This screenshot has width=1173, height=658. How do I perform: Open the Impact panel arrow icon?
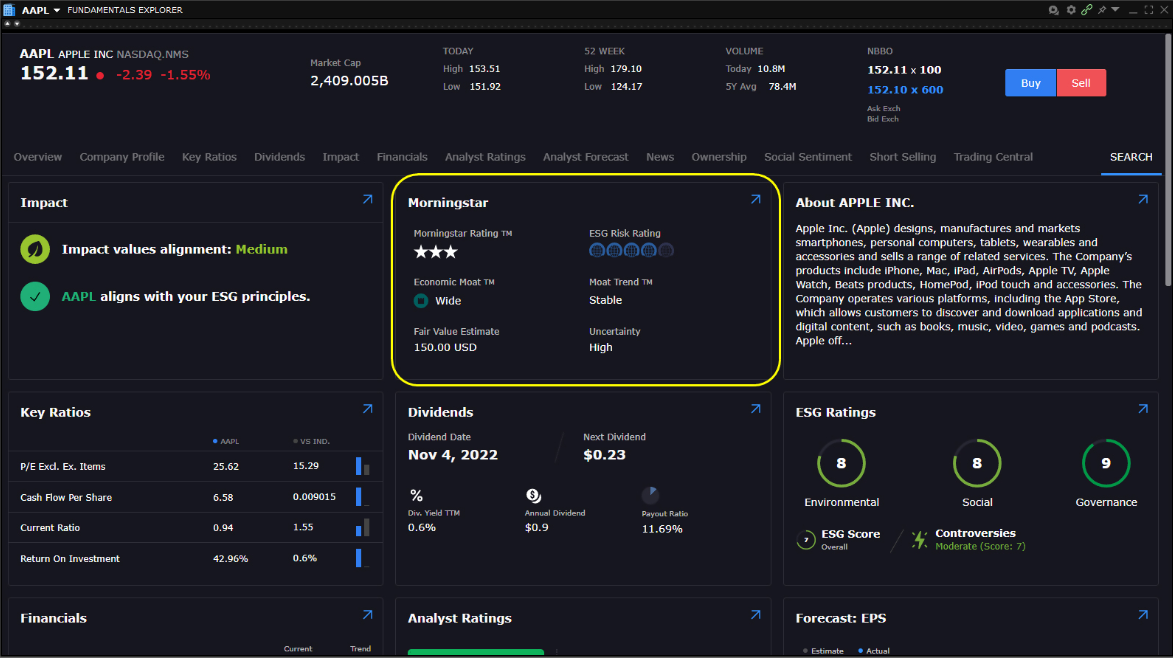tap(367, 200)
